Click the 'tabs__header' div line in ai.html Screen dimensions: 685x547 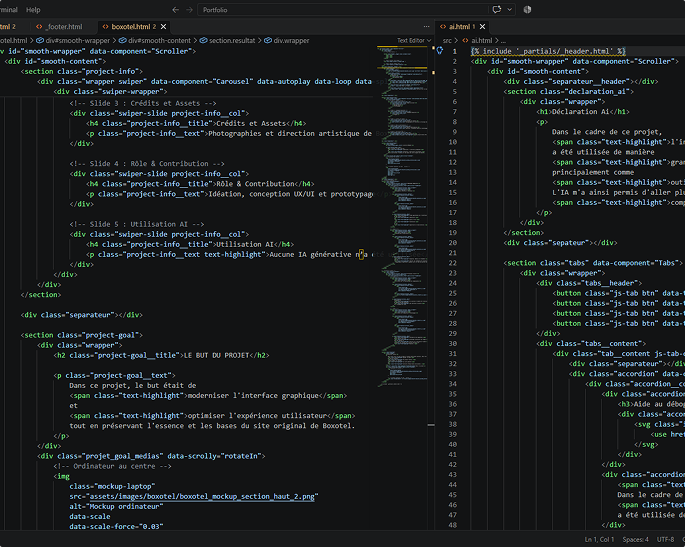(x=589, y=283)
